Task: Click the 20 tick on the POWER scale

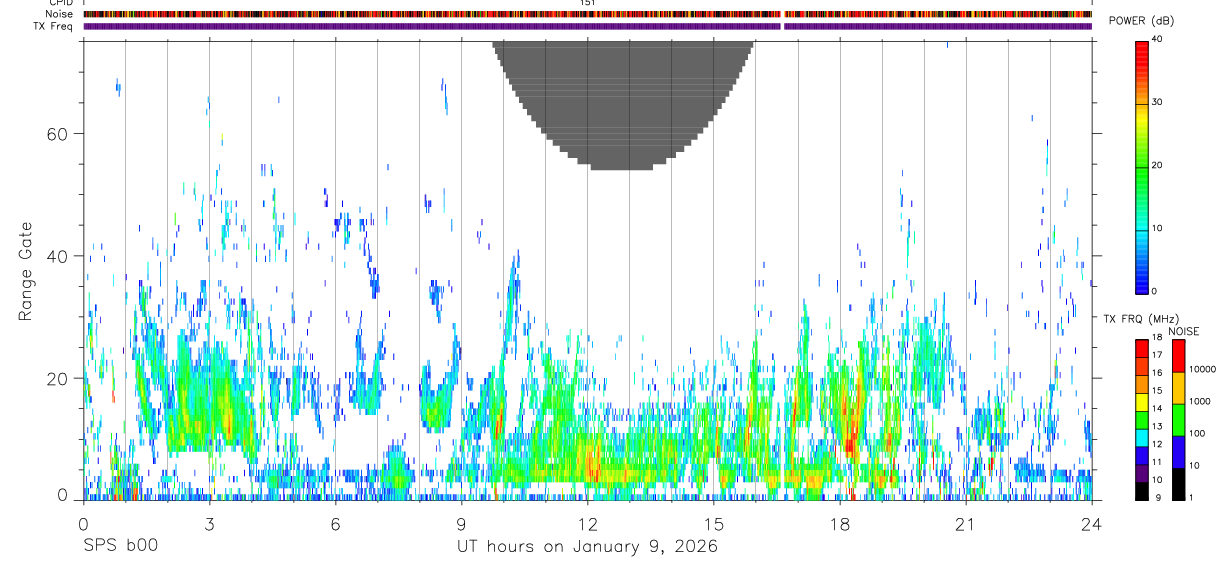Action: coord(1157,166)
